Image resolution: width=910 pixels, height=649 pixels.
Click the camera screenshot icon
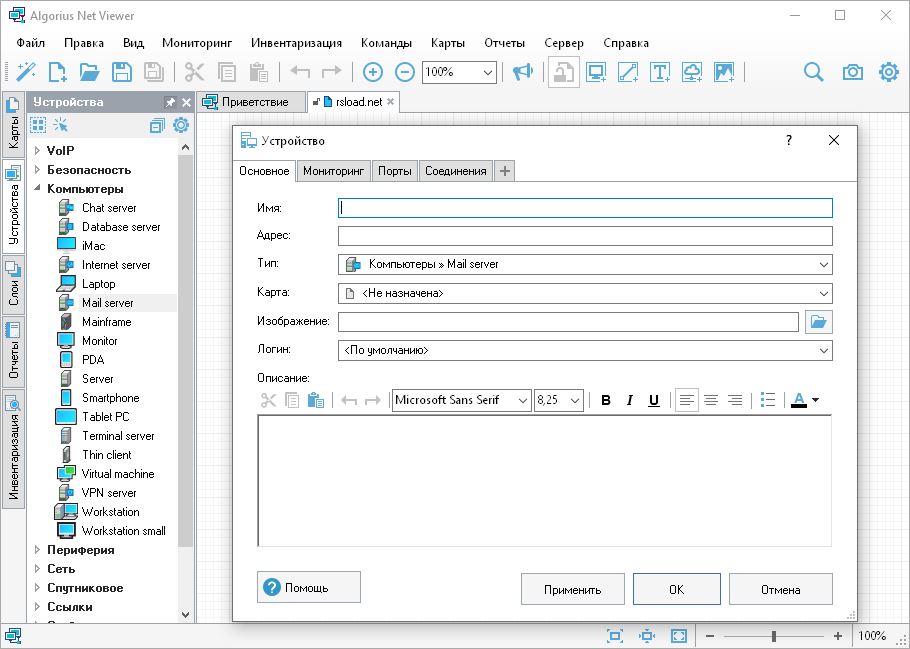point(852,72)
